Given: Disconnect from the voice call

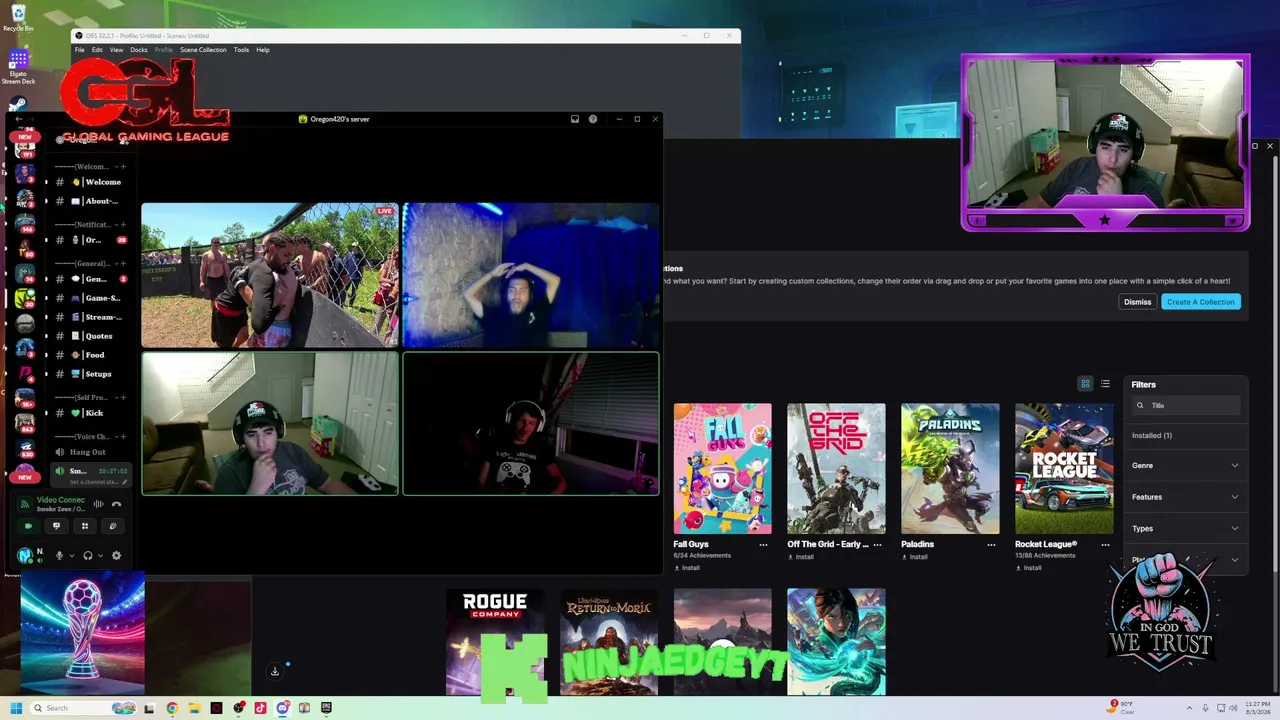Looking at the screenshot, I should pyautogui.click(x=117, y=504).
